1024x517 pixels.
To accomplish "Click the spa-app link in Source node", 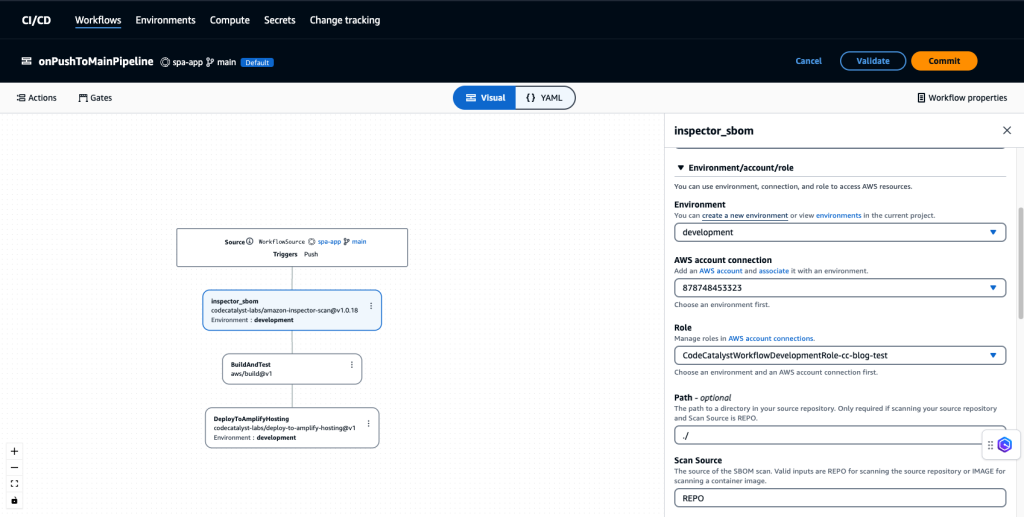I will 329,242.
